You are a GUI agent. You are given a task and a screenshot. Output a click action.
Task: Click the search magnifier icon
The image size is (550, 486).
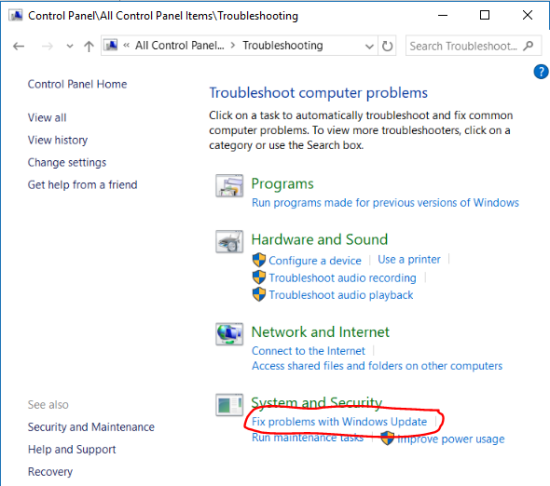click(x=528, y=46)
